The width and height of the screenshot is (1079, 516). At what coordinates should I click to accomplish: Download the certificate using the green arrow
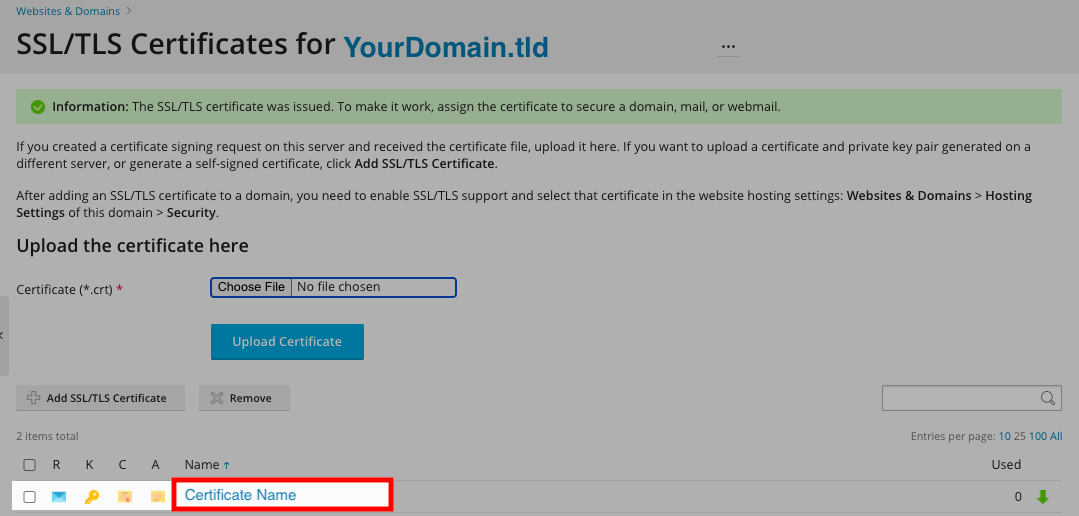coord(1043,496)
